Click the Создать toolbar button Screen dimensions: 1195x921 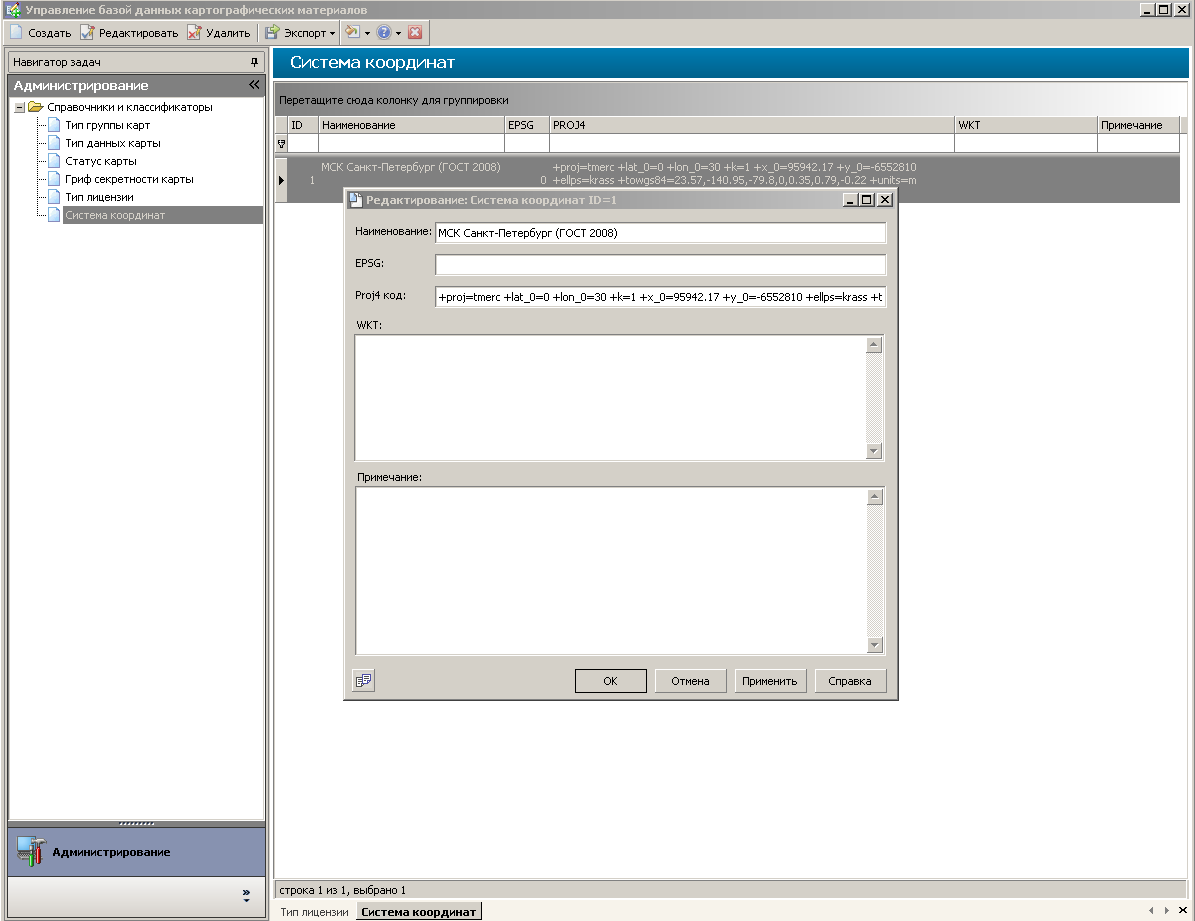tap(40, 33)
